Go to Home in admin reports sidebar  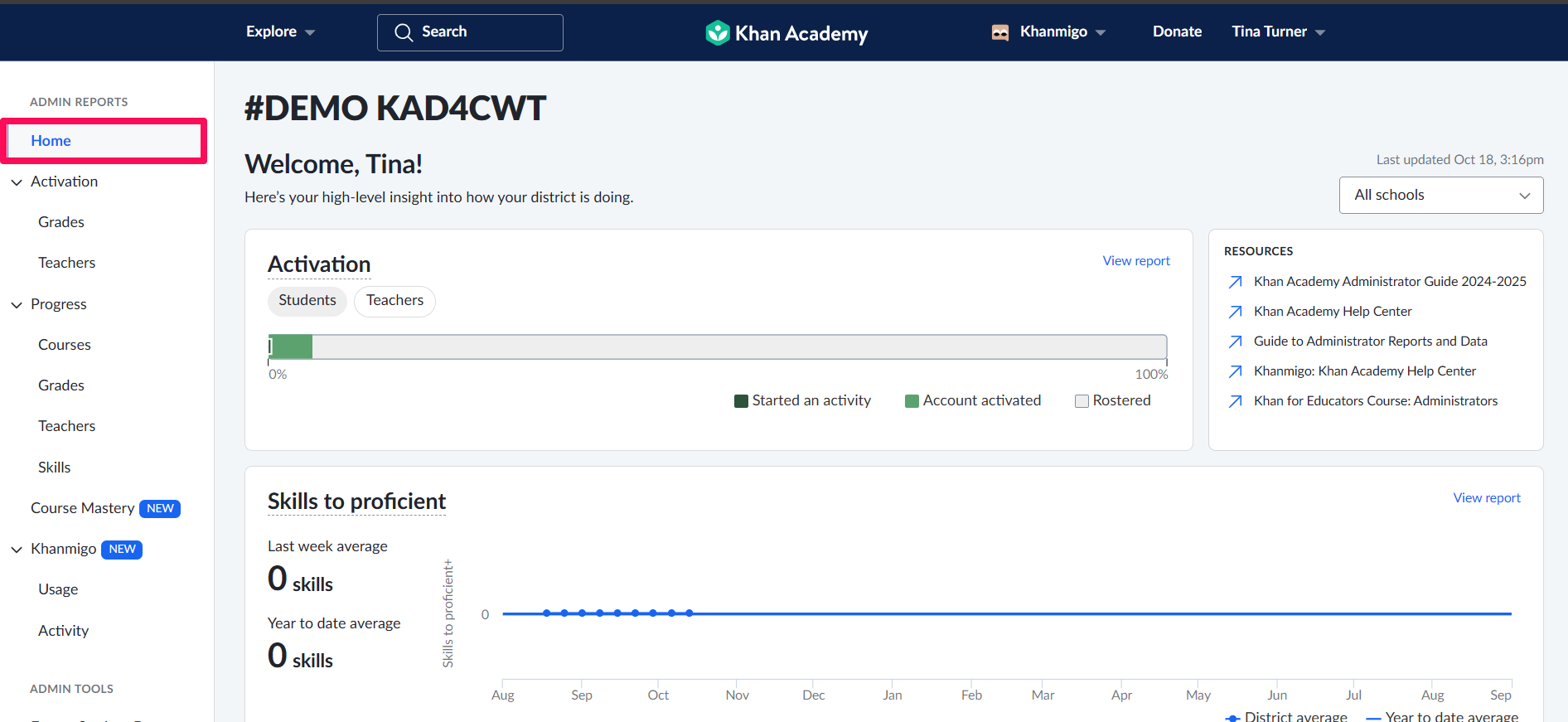click(104, 141)
